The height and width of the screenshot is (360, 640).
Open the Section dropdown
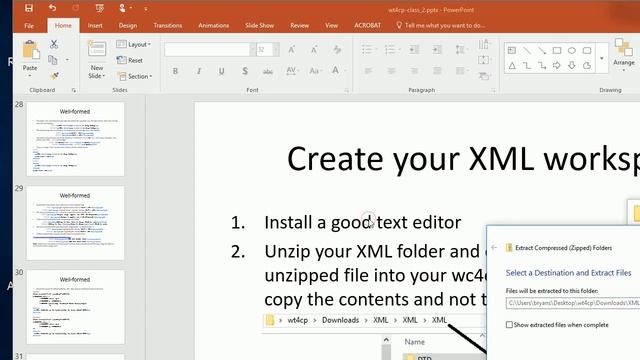coord(135,76)
